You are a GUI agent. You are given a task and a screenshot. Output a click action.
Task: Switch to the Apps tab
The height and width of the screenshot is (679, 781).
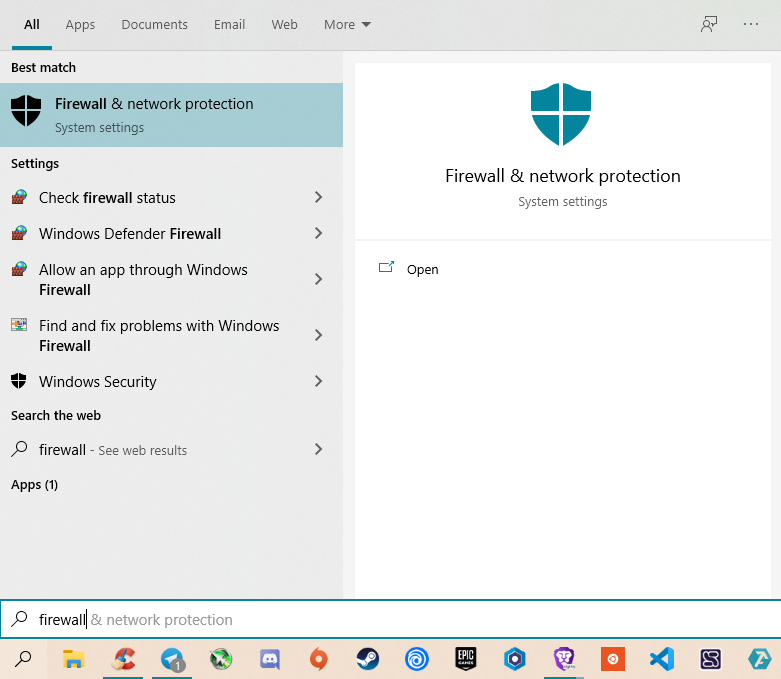(80, 24)
